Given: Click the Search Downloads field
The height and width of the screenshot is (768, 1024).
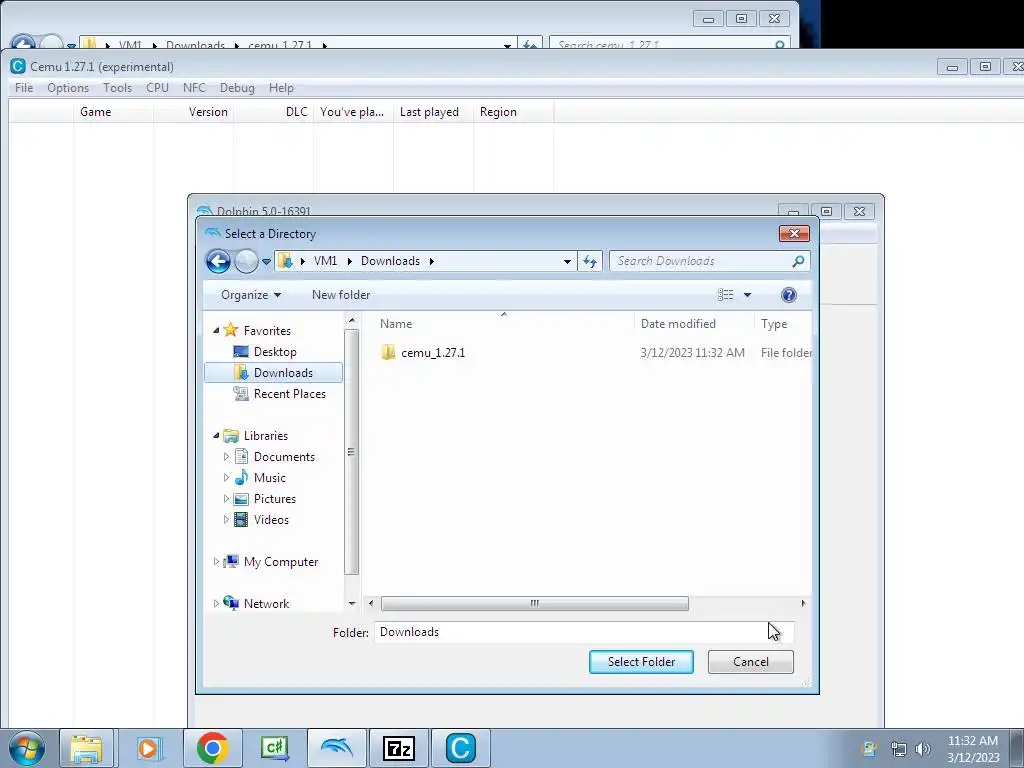Looking at the screenshot, I should 699,261.
